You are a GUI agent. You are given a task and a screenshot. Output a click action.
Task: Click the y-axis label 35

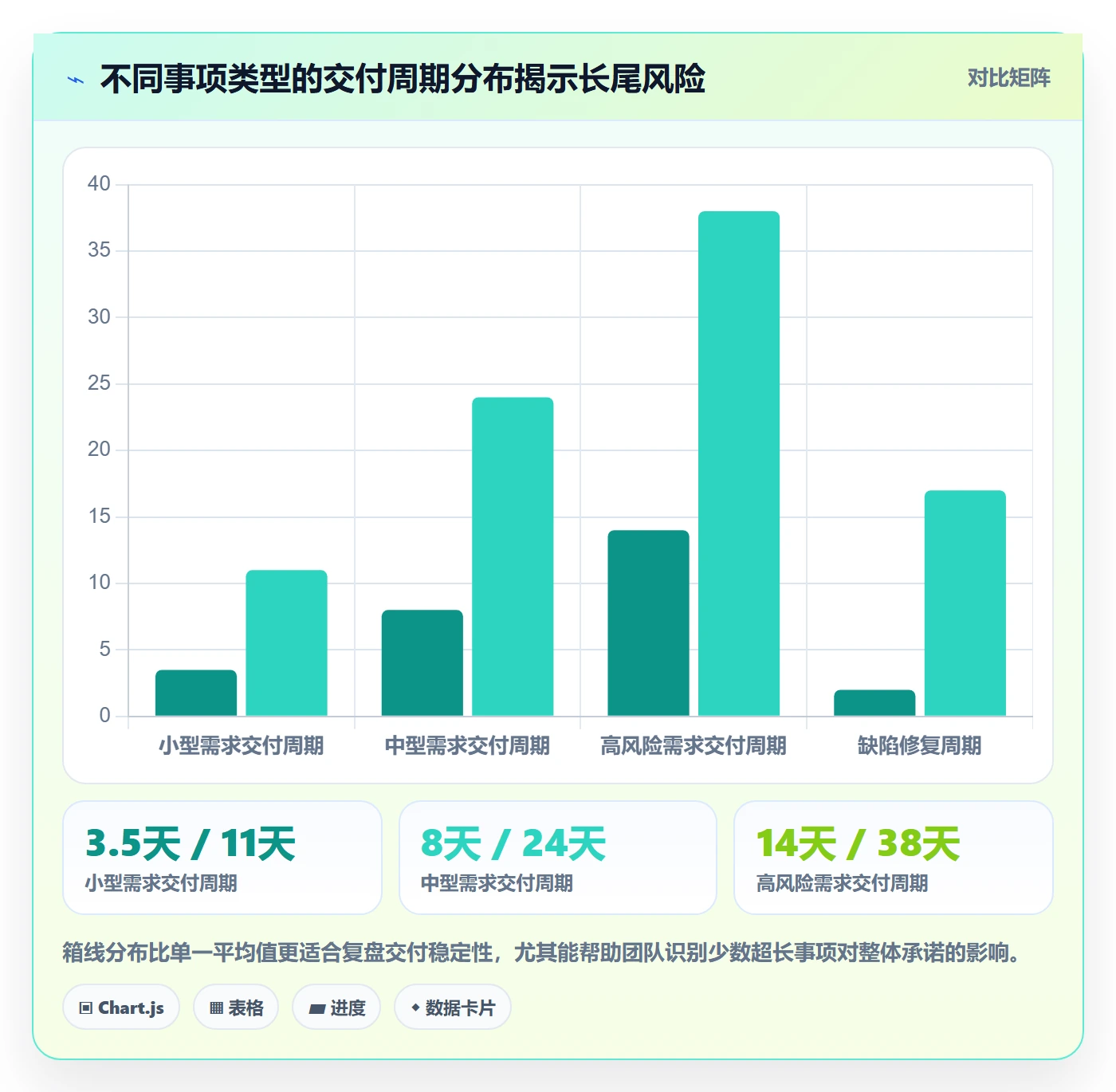99,250
